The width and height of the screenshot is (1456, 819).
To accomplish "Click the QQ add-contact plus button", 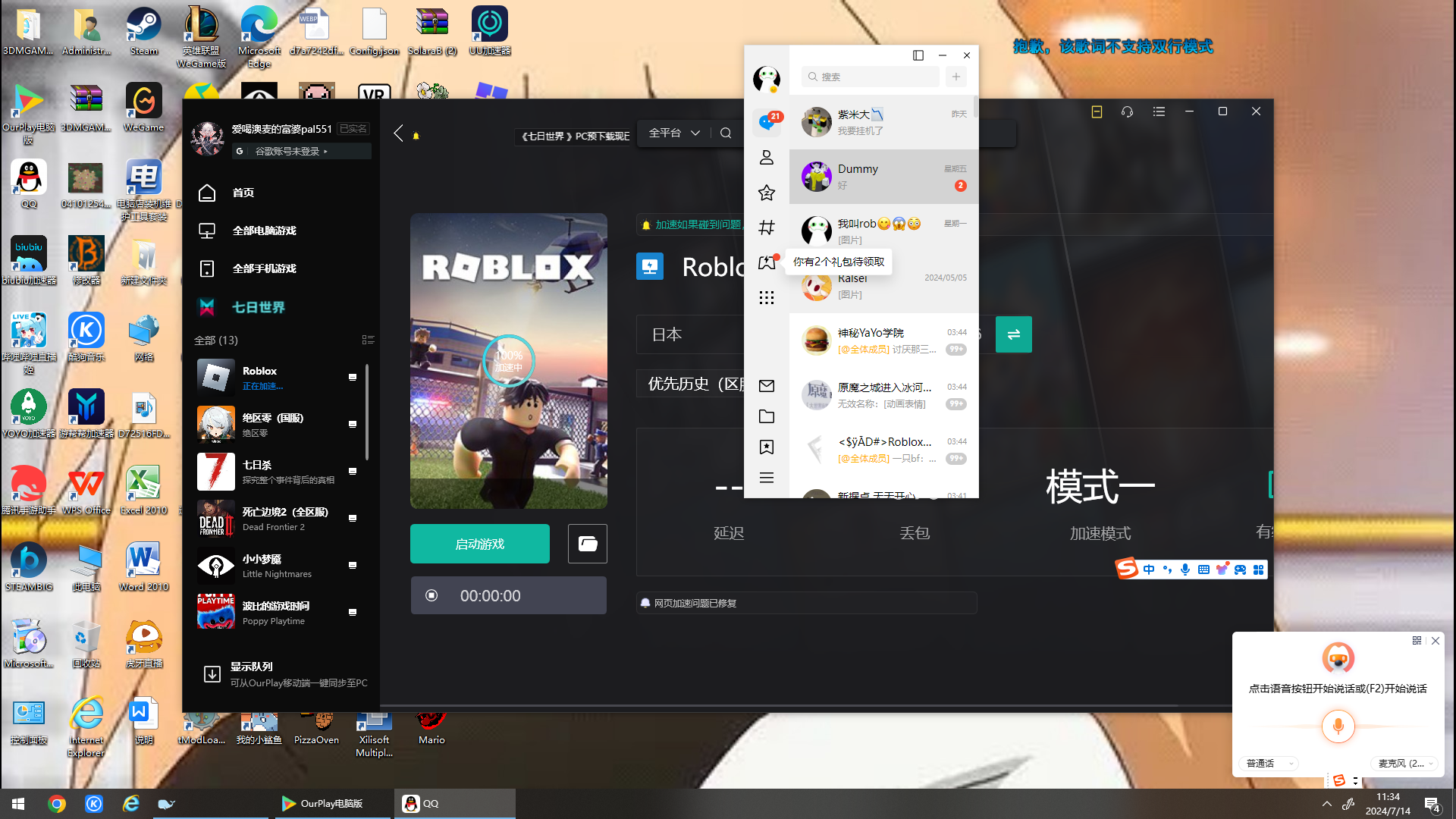I will pos(956,77).
